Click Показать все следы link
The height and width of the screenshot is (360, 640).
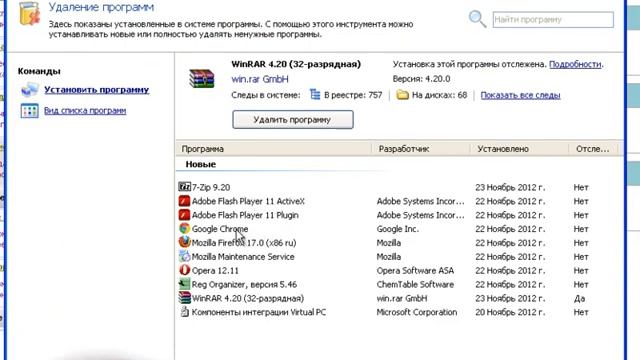point(520,95)
